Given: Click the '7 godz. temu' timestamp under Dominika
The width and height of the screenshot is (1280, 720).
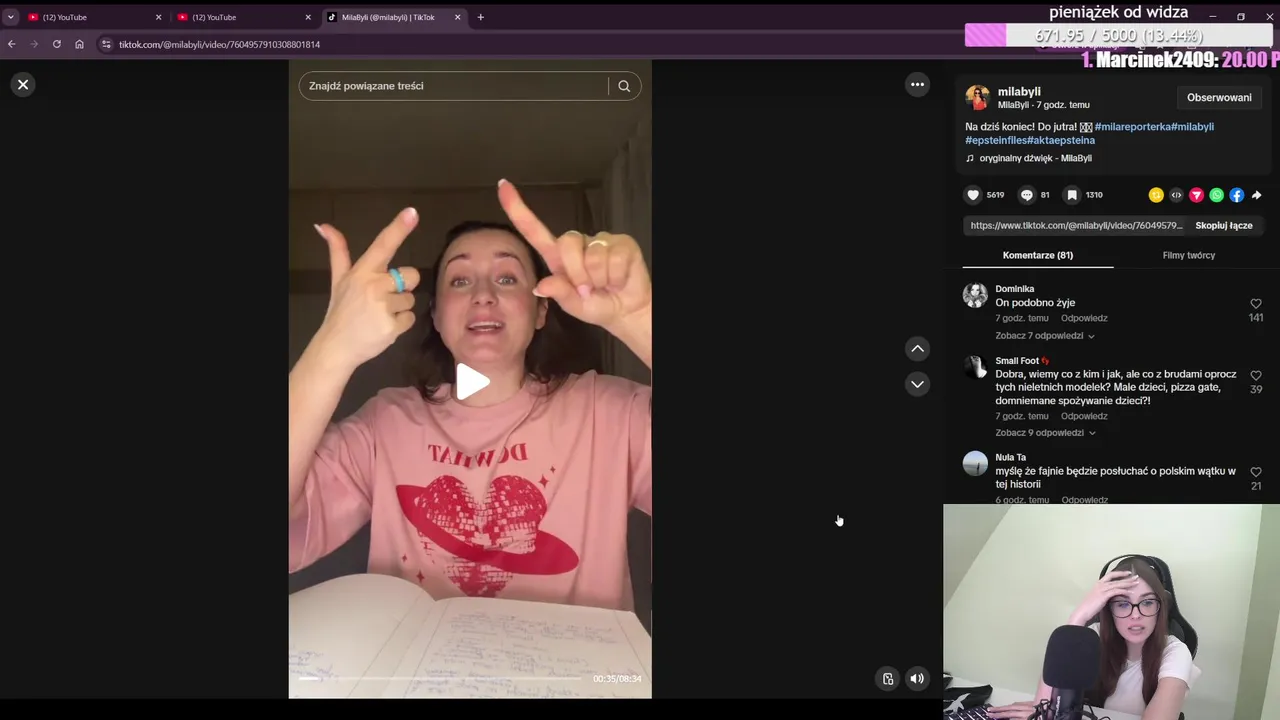Looking at the screenshot, I should point(1022,318).
